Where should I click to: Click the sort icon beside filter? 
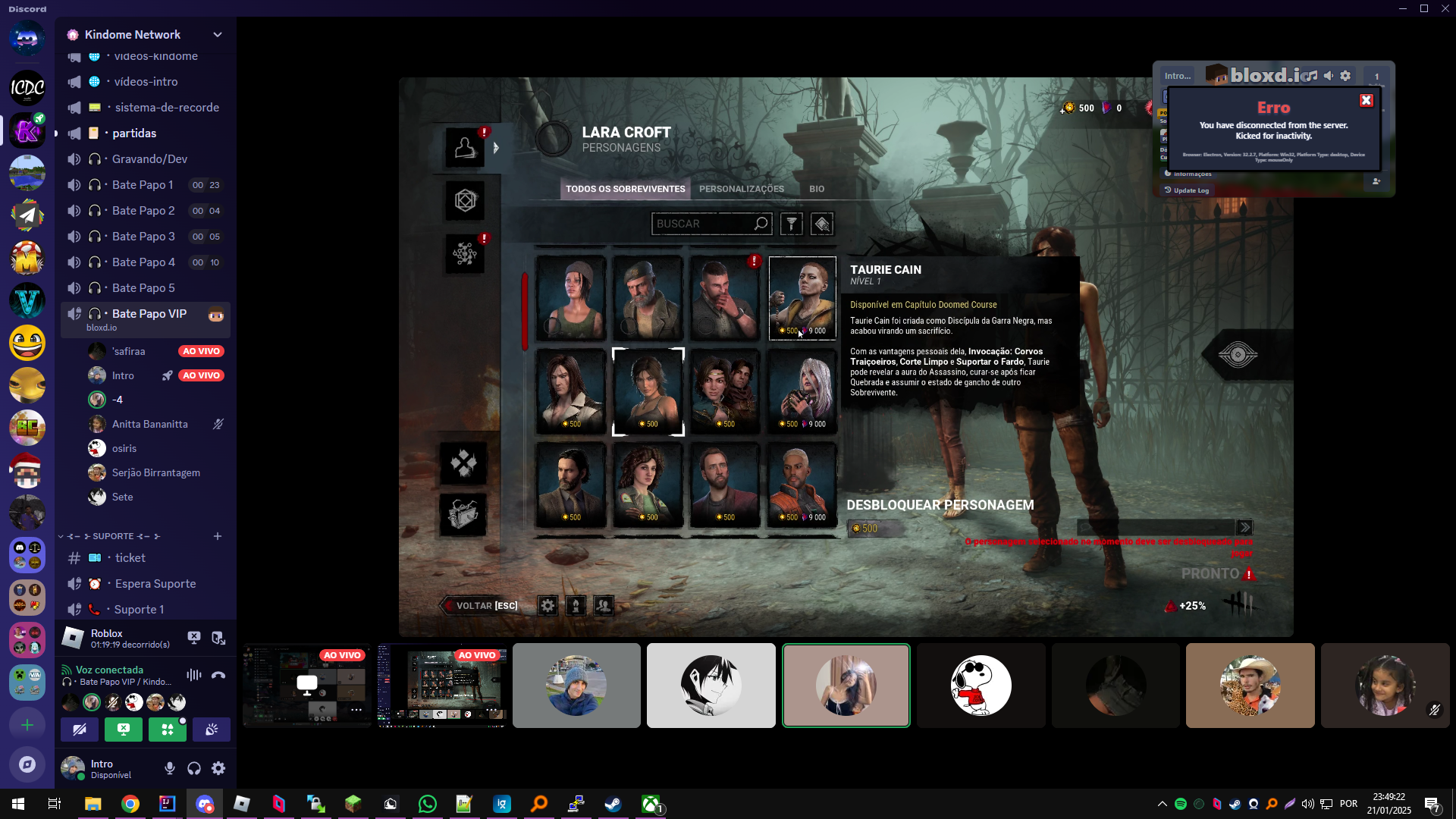pos(822,224)
